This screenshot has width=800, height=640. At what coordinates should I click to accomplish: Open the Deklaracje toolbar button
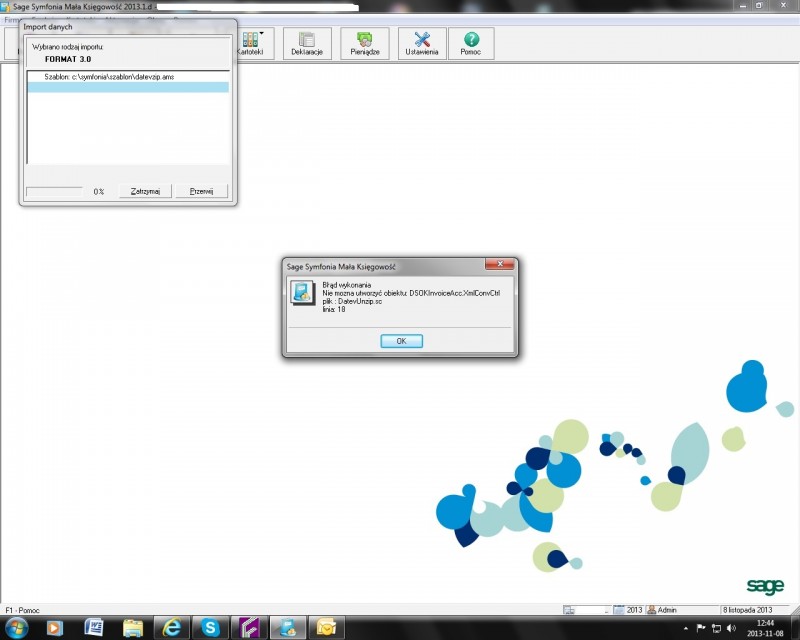click(307, 43)
